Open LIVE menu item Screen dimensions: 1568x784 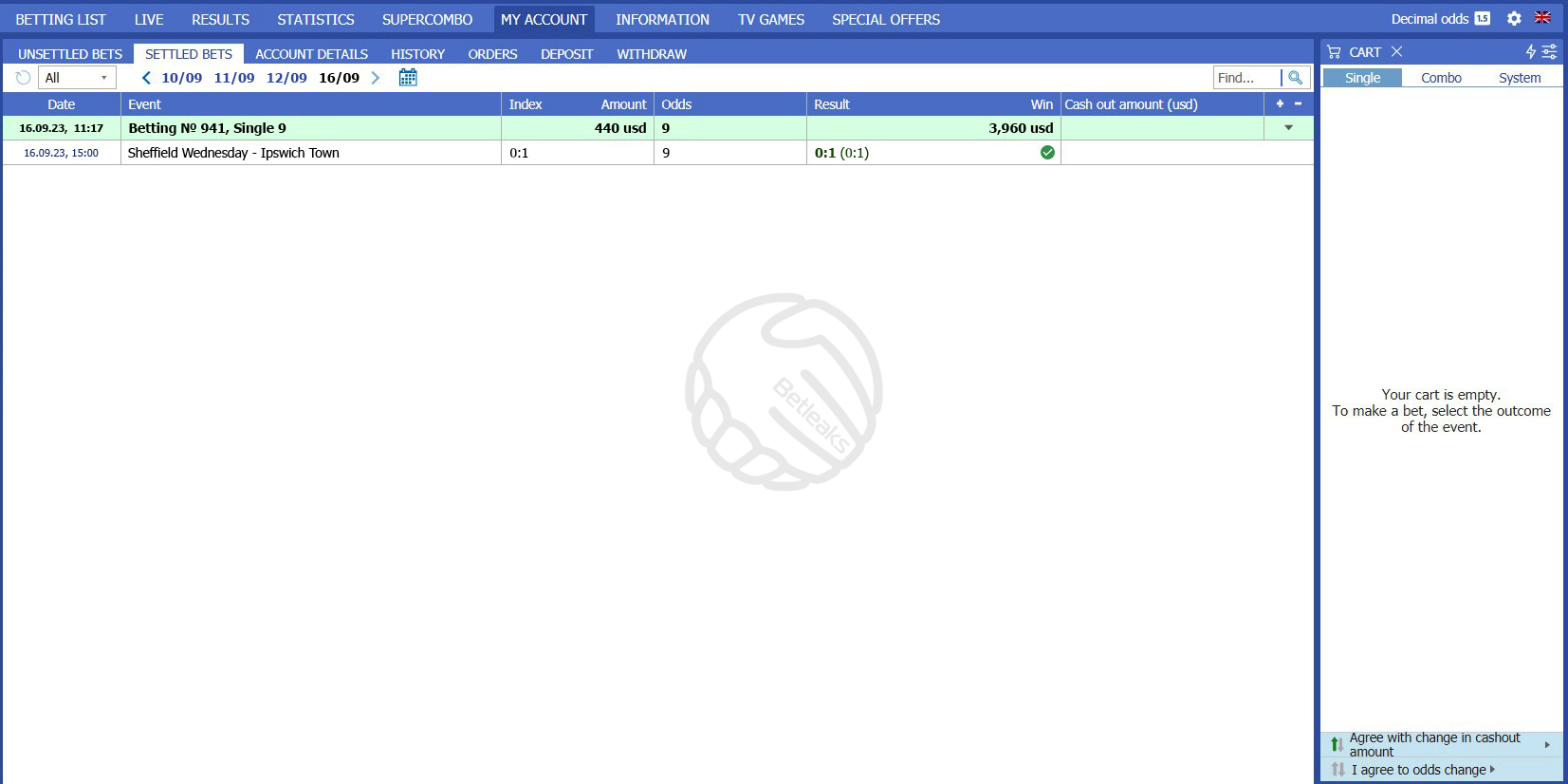149,19
